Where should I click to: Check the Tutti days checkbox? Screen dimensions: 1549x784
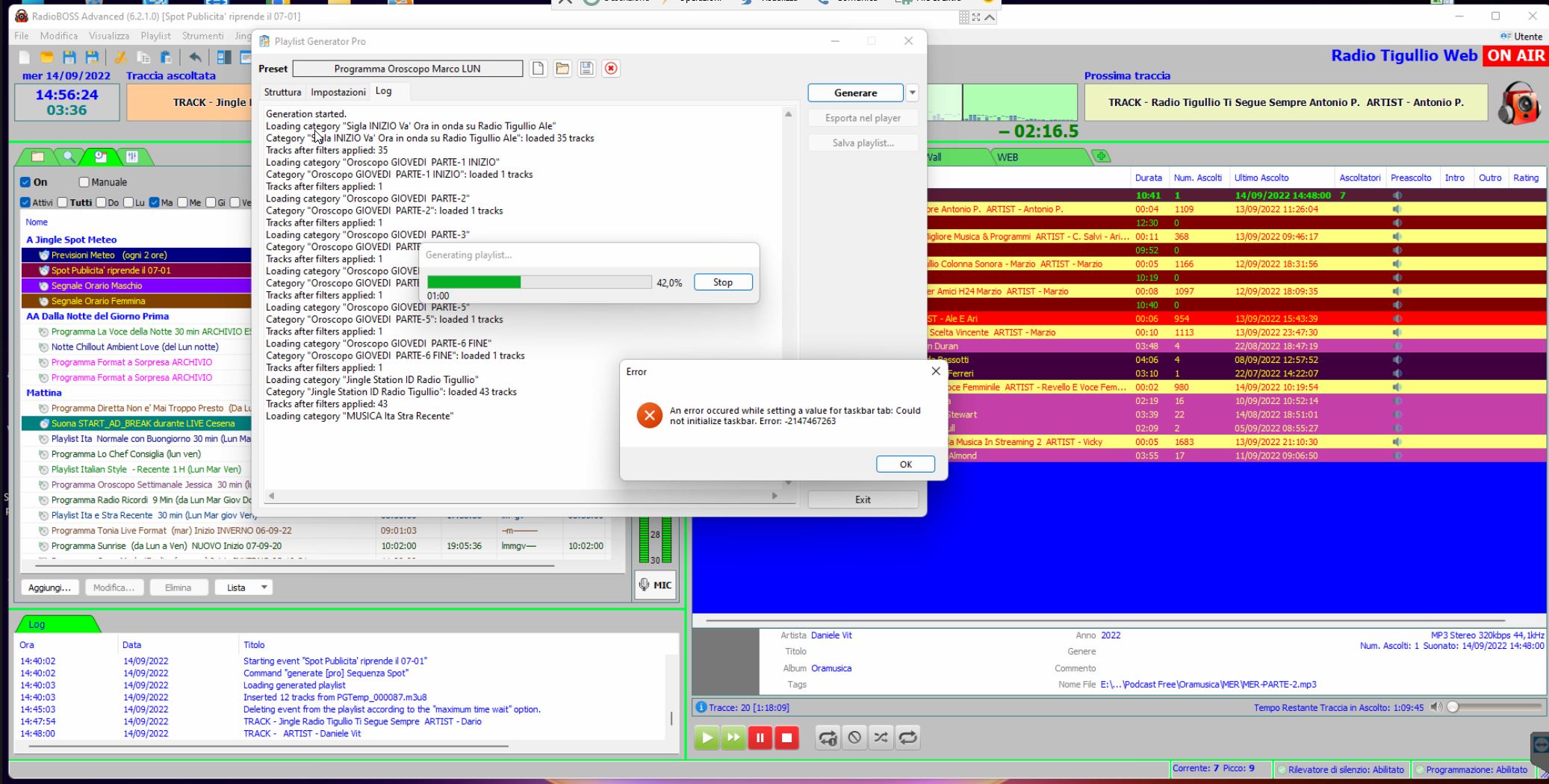pyautogui.click(x=63, y=202)
